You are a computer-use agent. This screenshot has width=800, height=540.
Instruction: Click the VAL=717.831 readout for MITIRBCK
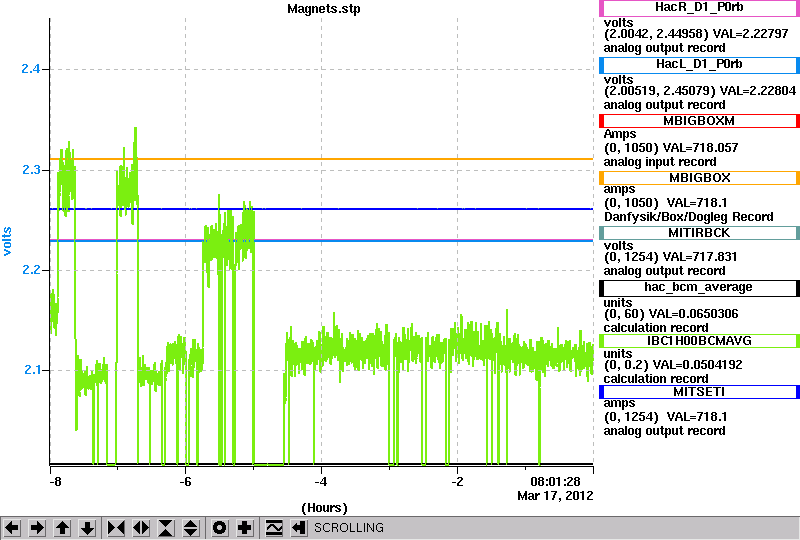tap(699, 257)
